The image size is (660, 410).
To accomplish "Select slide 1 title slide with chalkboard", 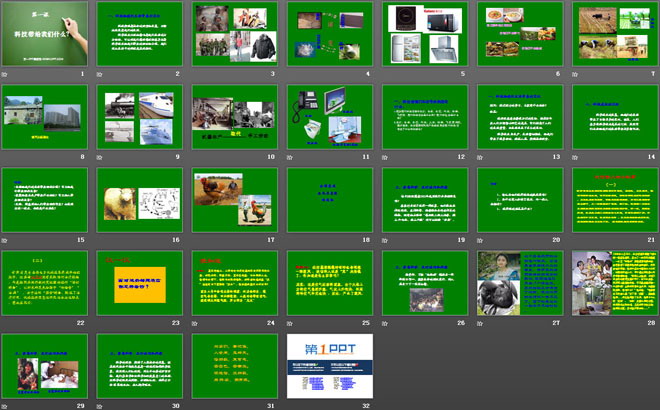I will tap(42, 33).
